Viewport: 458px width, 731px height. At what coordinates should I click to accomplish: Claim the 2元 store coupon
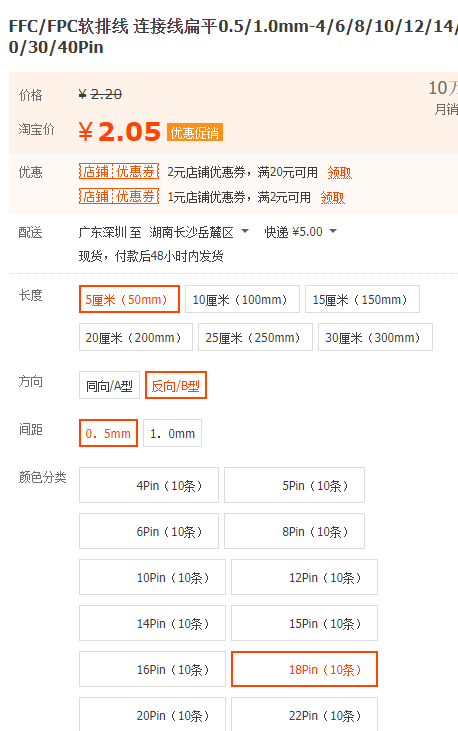[339, 172]
